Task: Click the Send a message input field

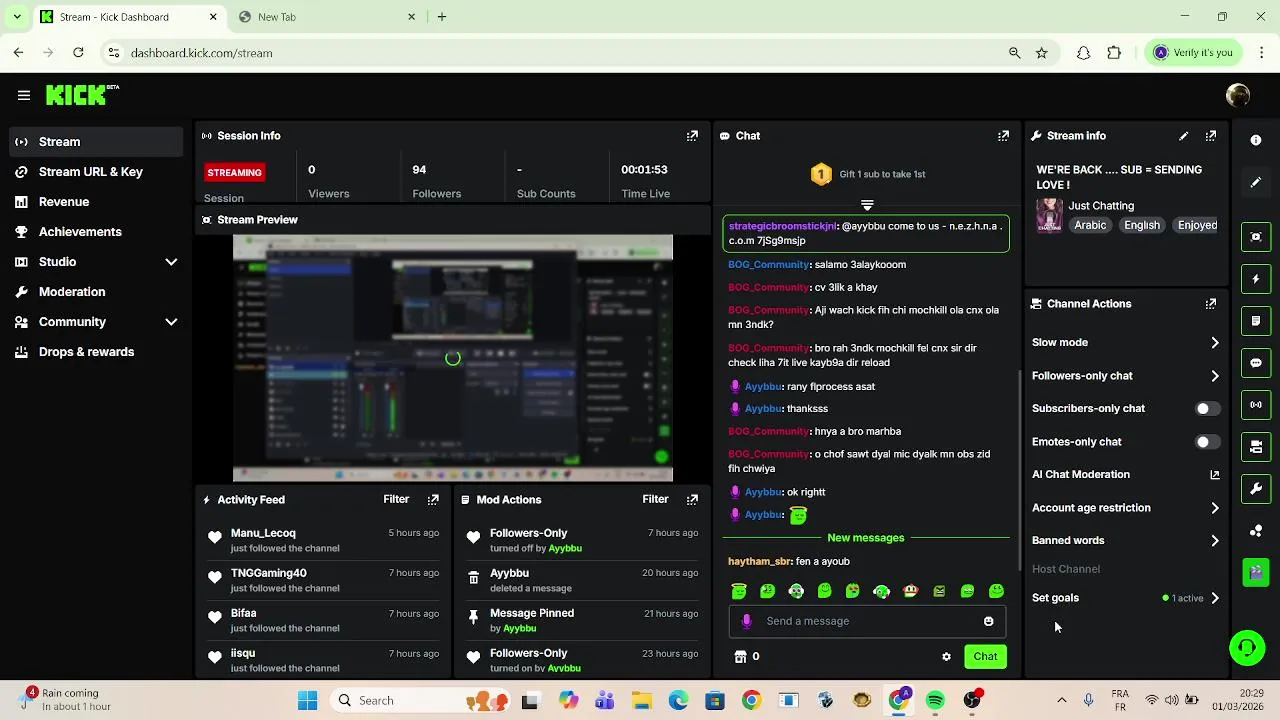Action: 867,621
